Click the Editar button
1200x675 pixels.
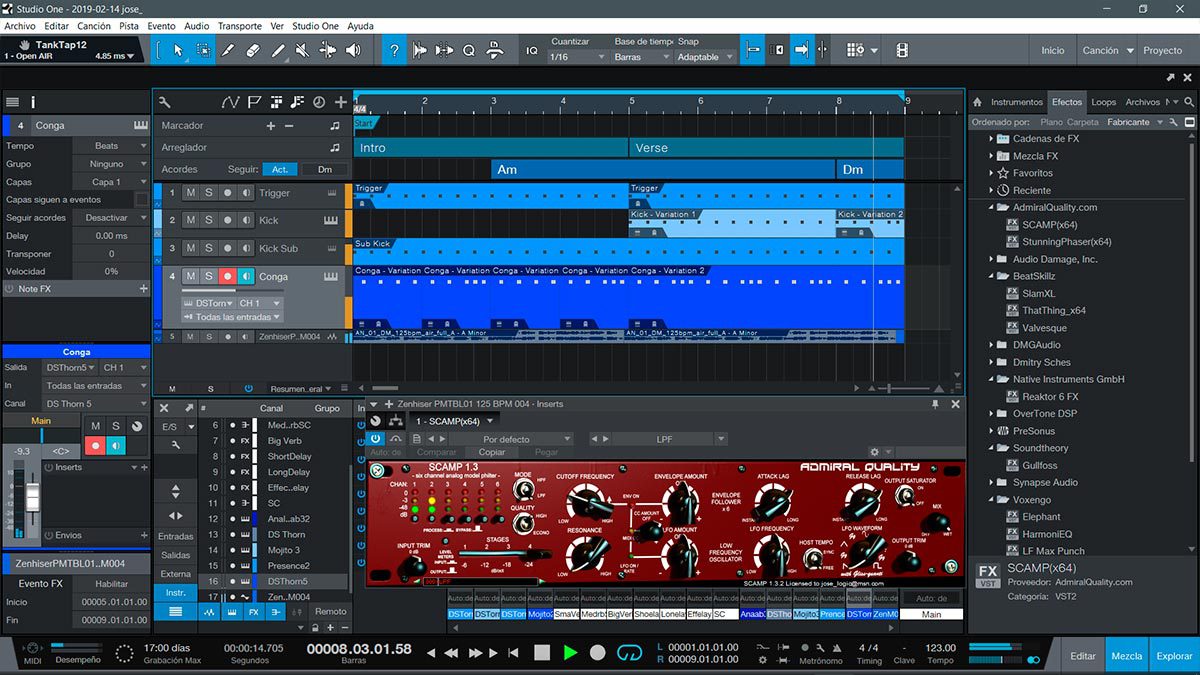tap(1083, 656)
